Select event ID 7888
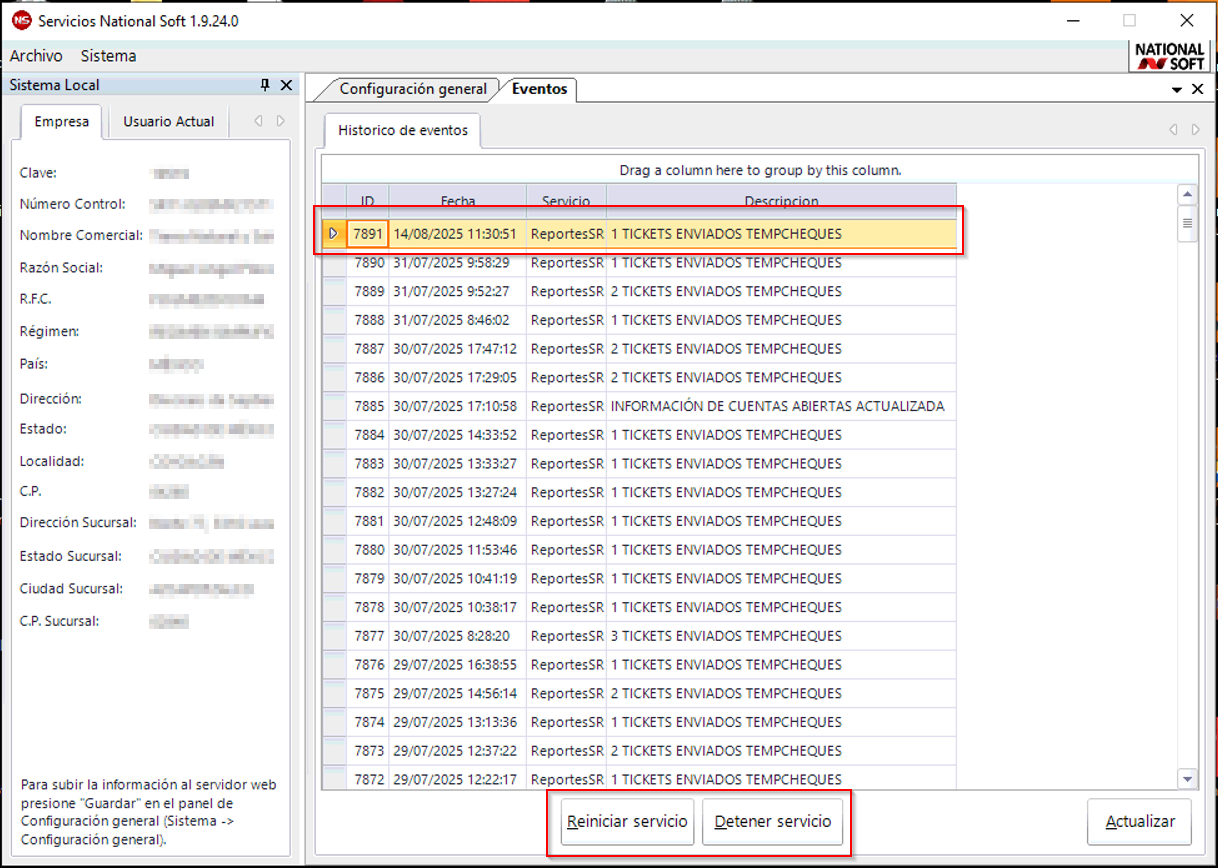This screenshot has height=868, width=1218. 369,320
